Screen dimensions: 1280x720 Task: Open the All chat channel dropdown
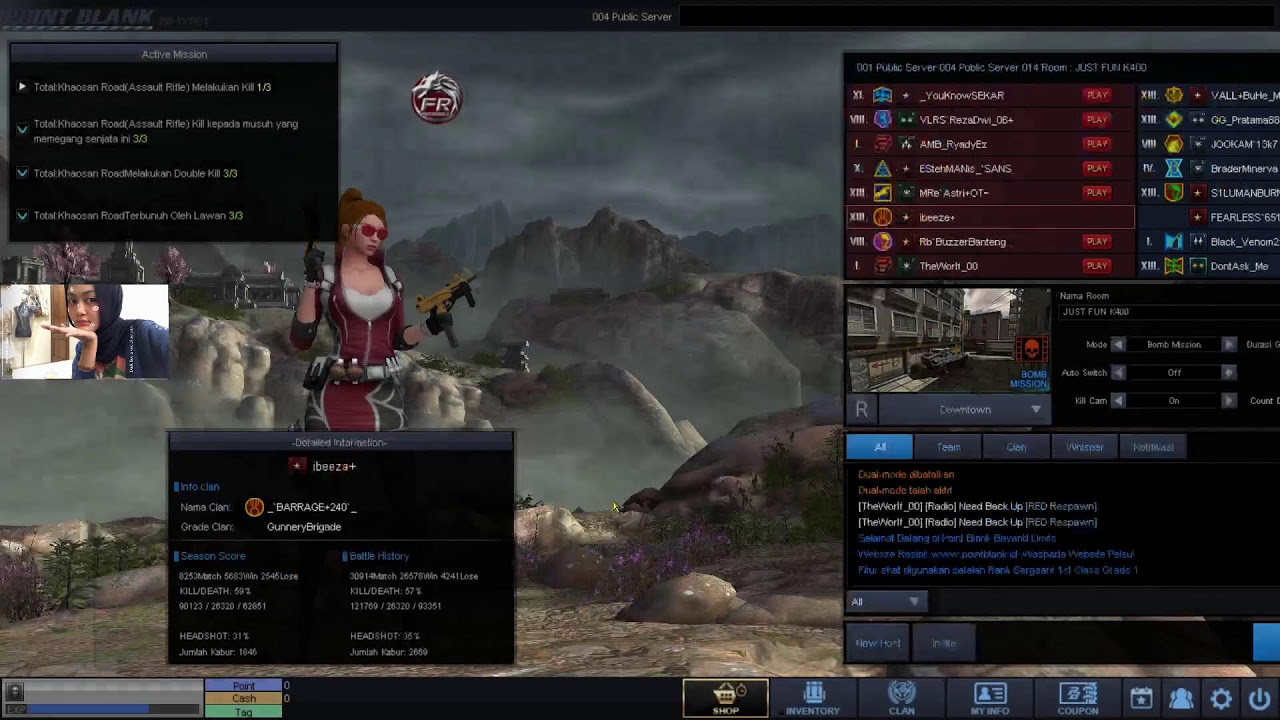[x=887, y=601]
